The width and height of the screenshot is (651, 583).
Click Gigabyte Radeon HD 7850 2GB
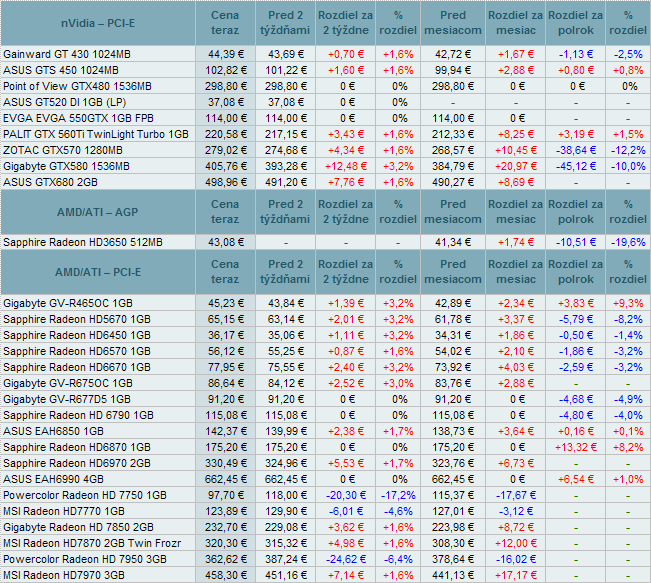point(78,527)
